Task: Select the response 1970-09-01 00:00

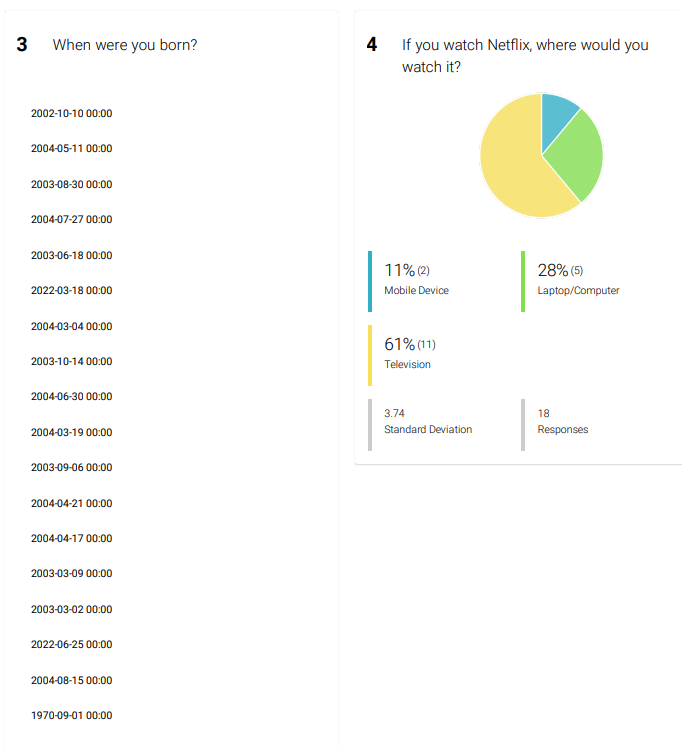Action: pyautogui.click(x=72, y=716)
